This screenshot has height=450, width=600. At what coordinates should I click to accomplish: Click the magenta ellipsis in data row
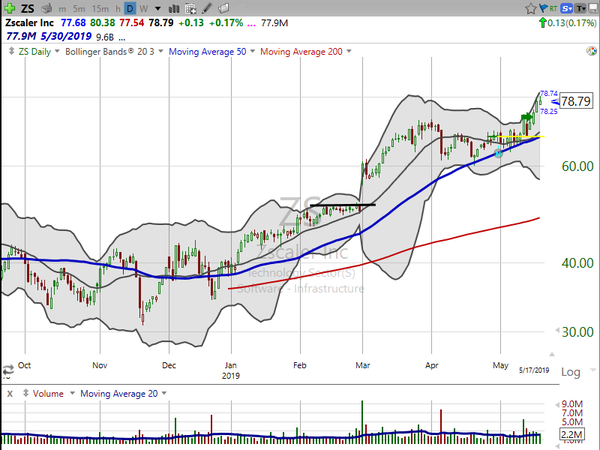click(251, 24)
